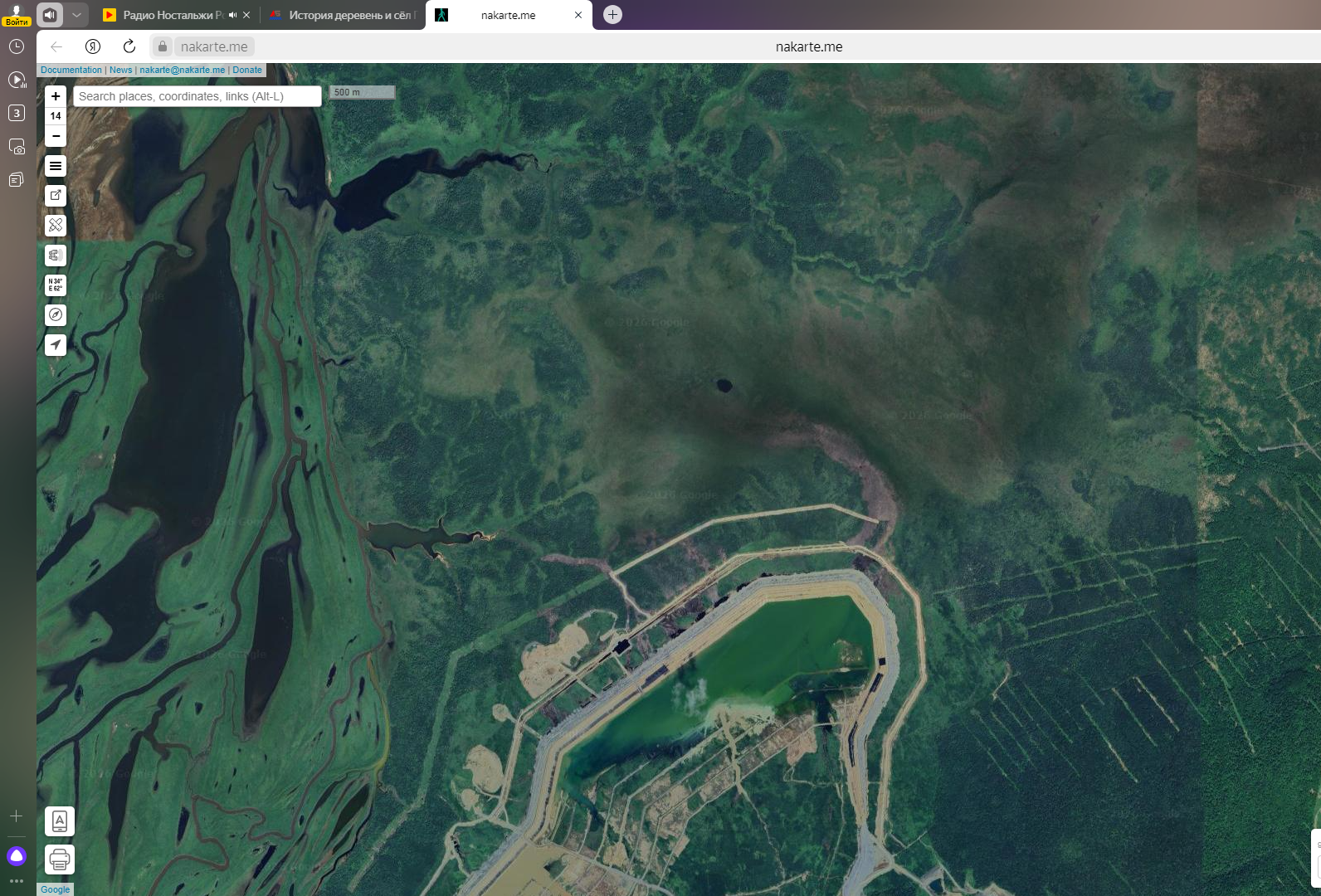Click the search places input field
The image size is (1321, 896).
(x=197, y=96)
